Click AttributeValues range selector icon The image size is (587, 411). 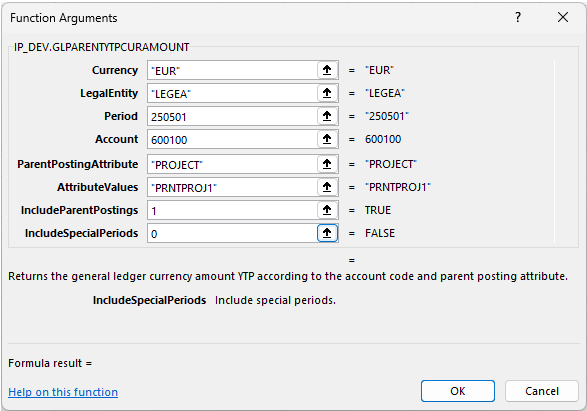tap(327, 187)
